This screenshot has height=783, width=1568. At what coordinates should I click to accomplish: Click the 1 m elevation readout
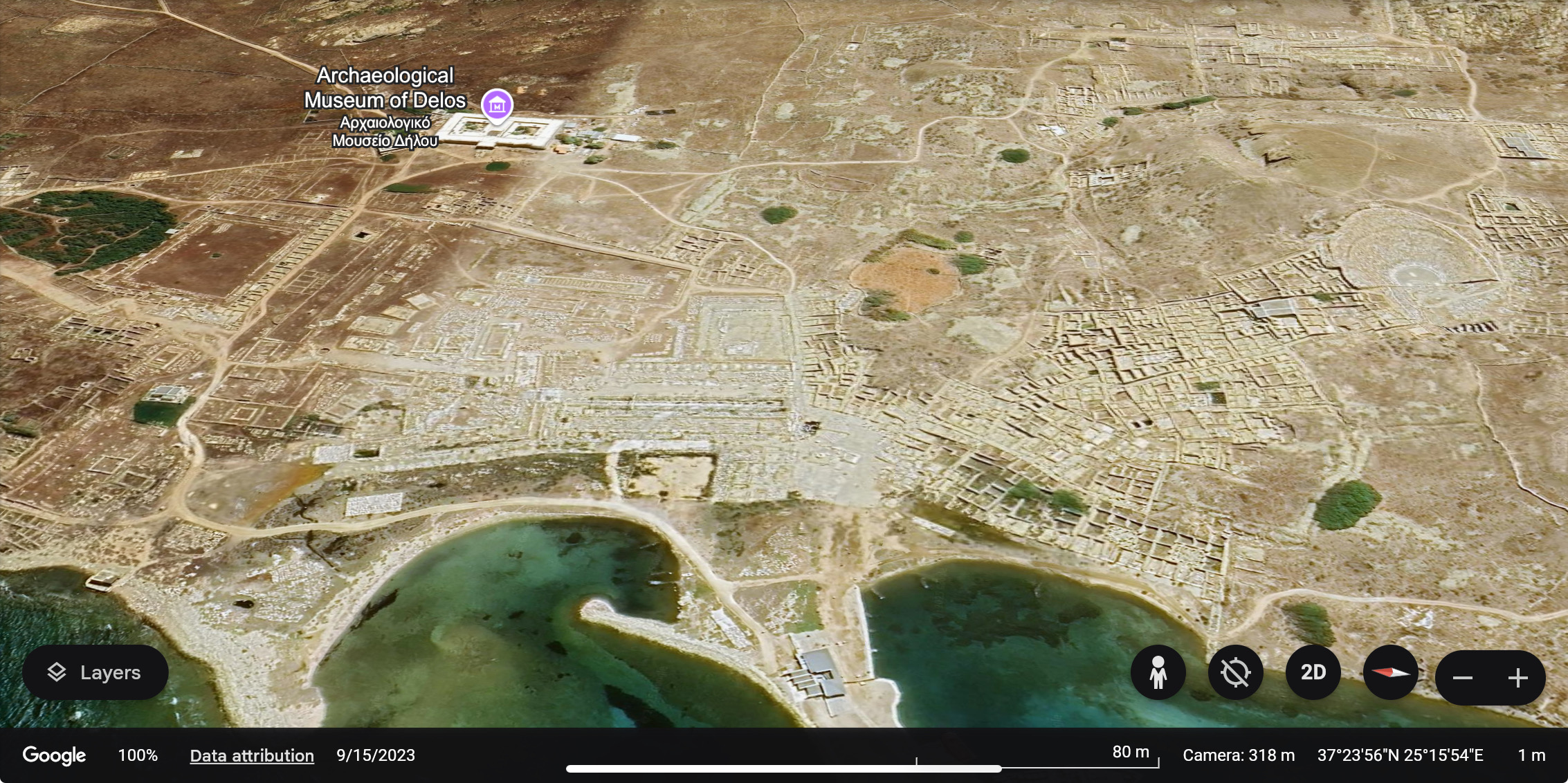click(x=1531, y=755)
